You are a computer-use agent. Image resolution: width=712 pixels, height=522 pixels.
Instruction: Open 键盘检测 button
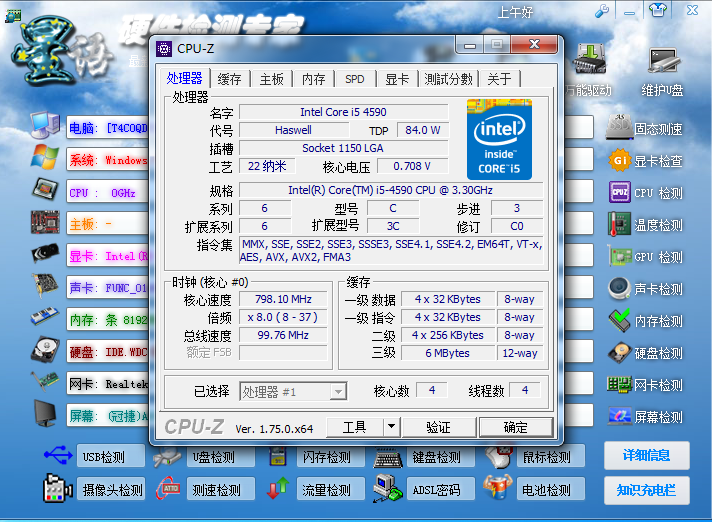441,456
